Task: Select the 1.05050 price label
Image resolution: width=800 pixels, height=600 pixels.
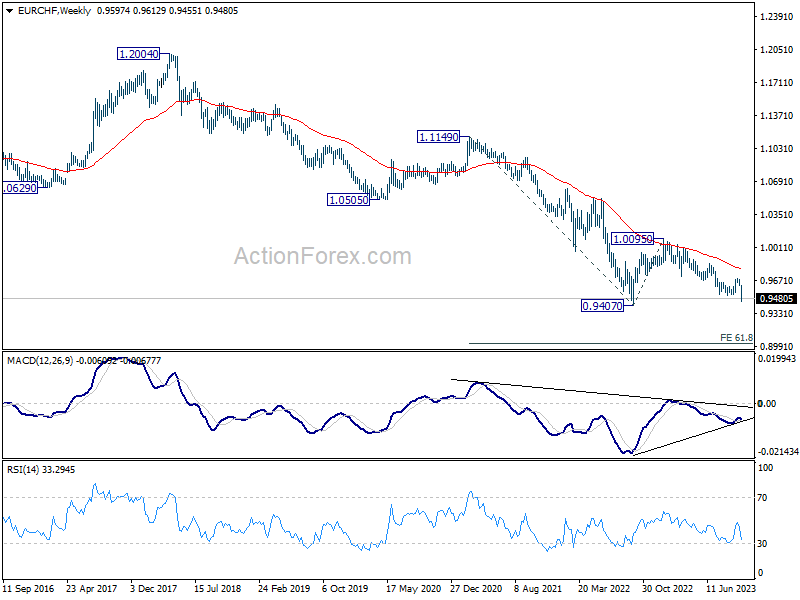Action: pos(348,200)
